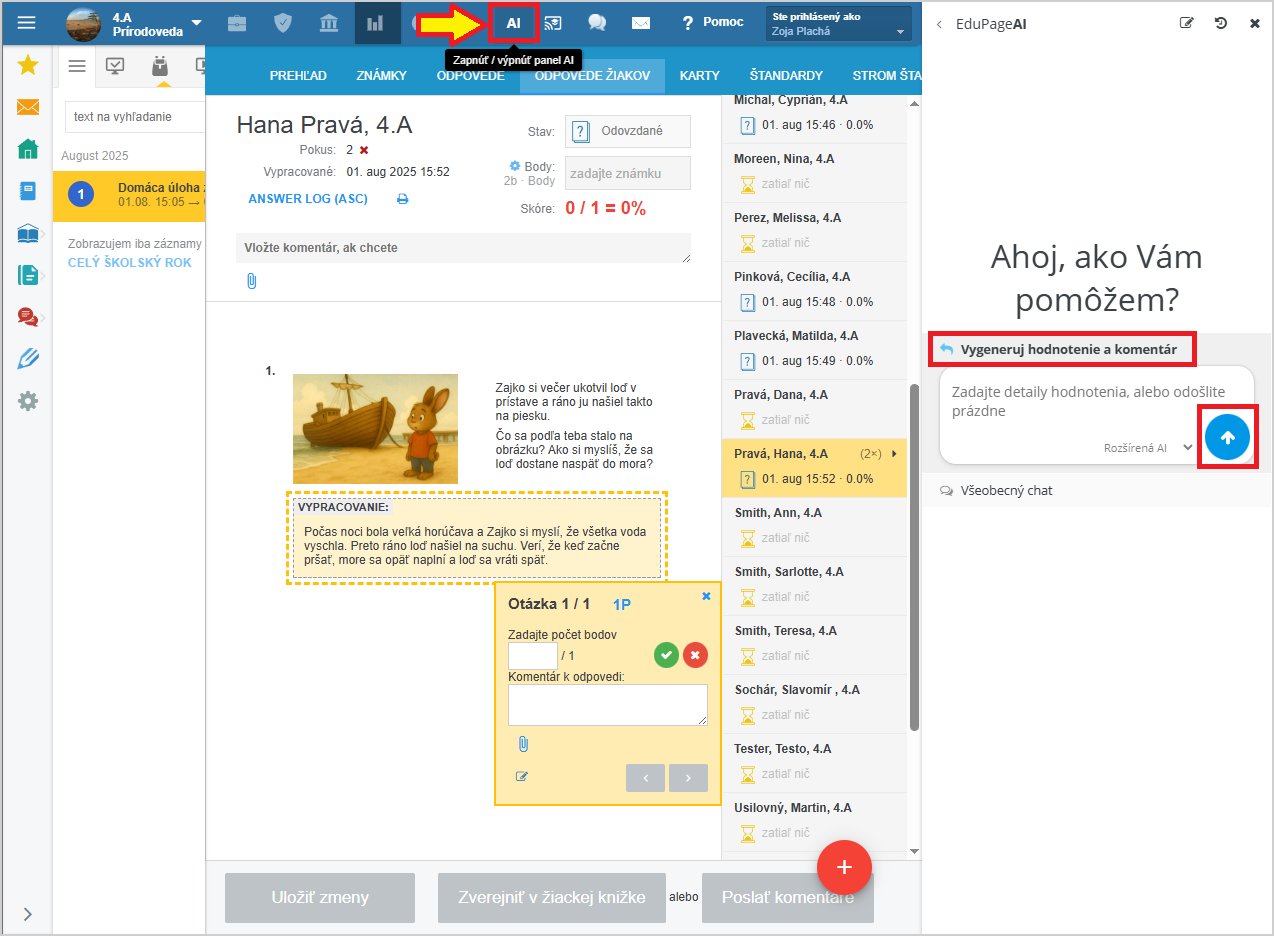Go to the green home icon
1274x936 pixels.
click(x=28, y=149)
